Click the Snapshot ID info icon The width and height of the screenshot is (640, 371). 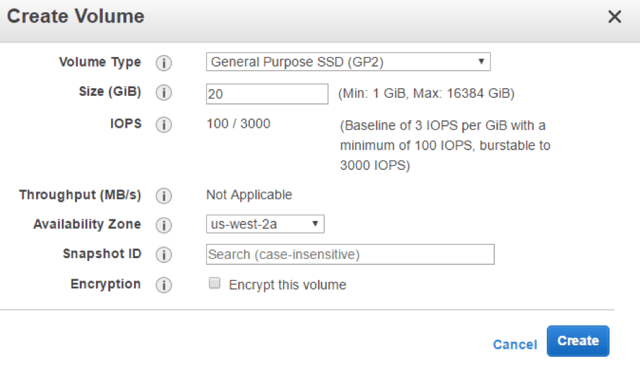164,255
